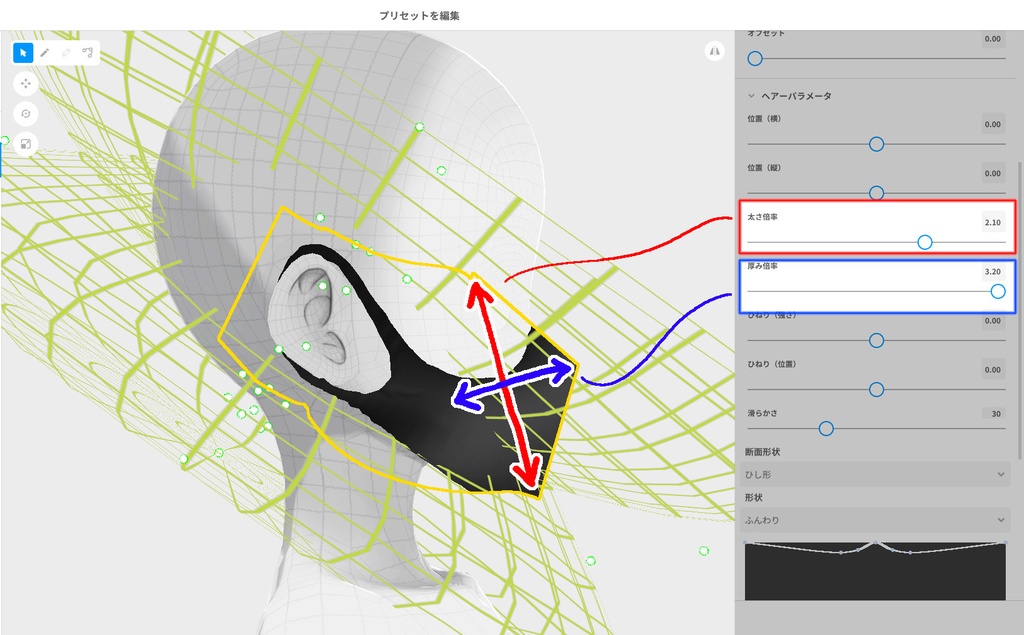The height and width of the screenshot is (635, 1024).
Task: Edit the 滑らかさ value 30
Action: [993, 414]
